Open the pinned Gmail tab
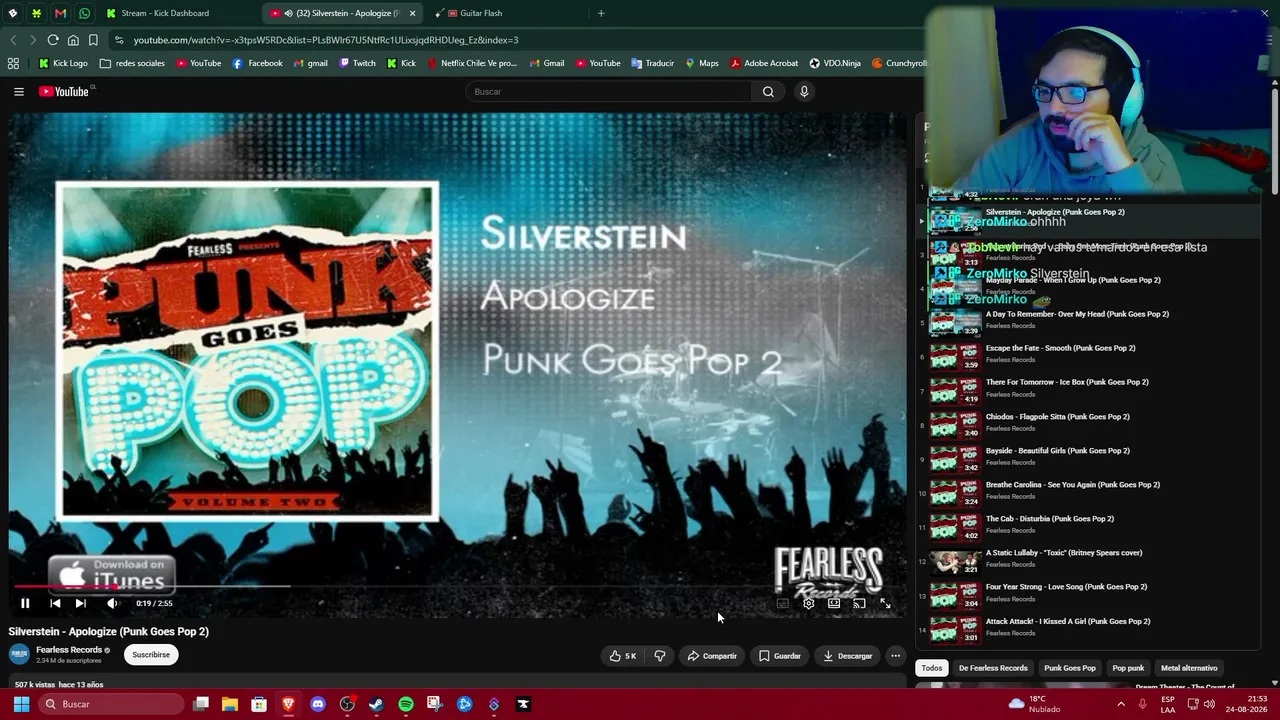Screen dimensions: 1280x720 point(60,13)
